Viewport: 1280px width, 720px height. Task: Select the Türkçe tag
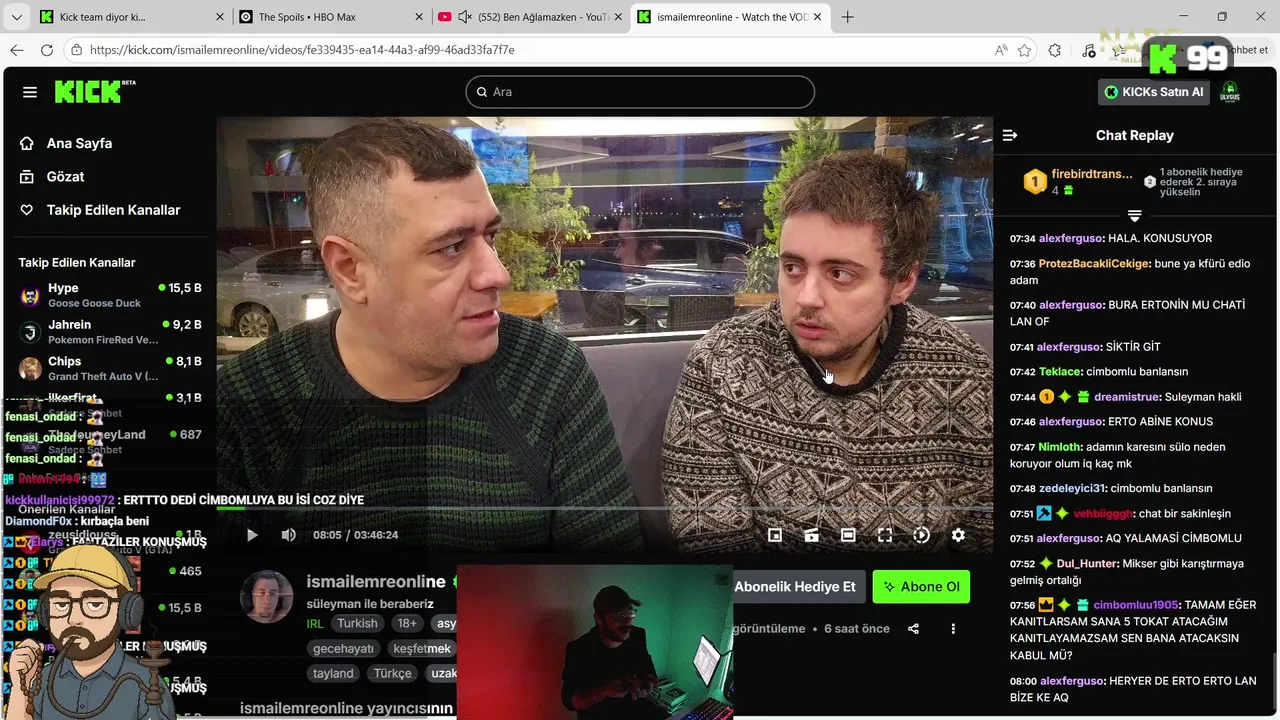(x=393, y=673)
